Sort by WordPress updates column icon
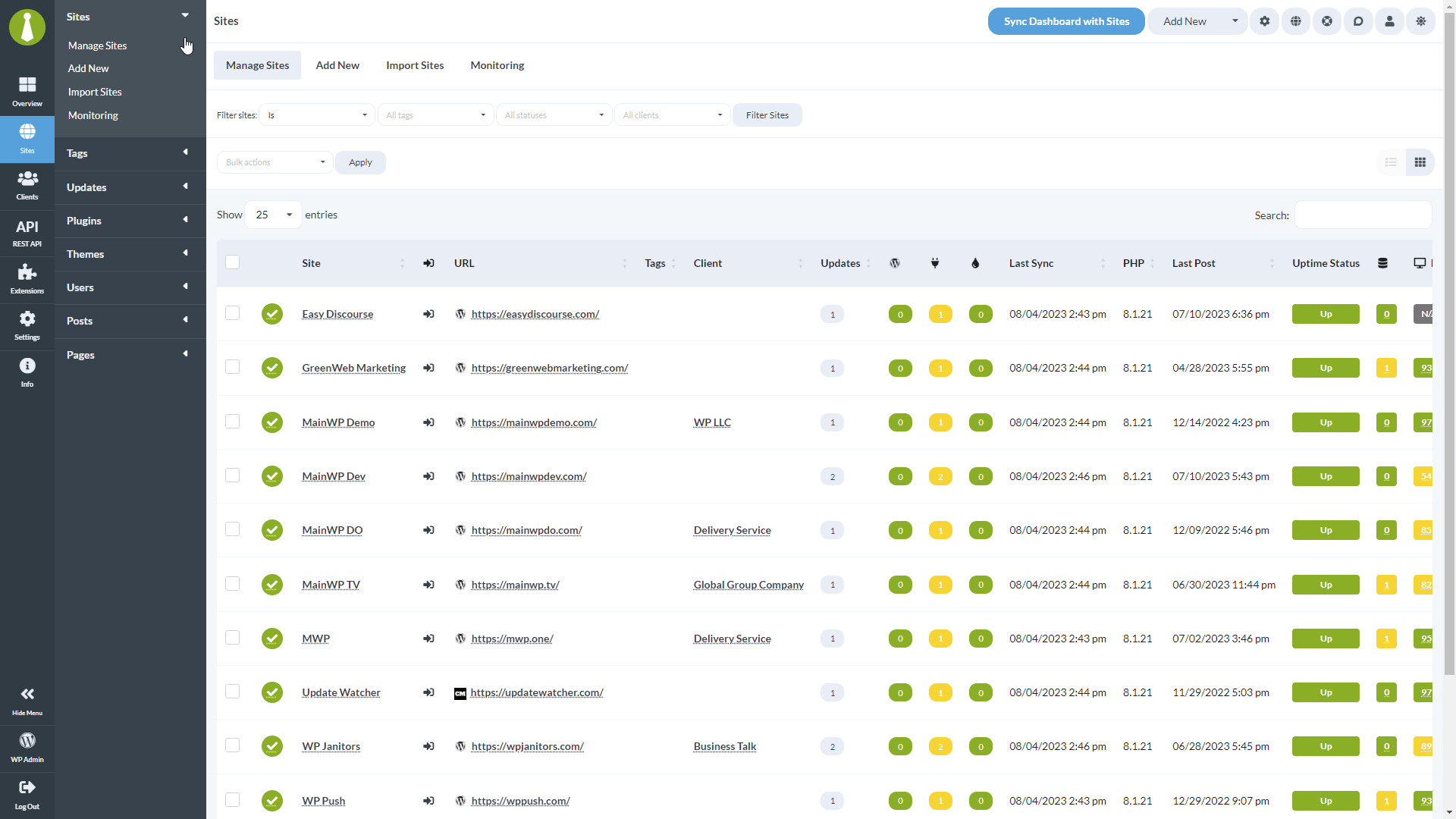Screen dimensions: 1456x819 click(895, 263)
